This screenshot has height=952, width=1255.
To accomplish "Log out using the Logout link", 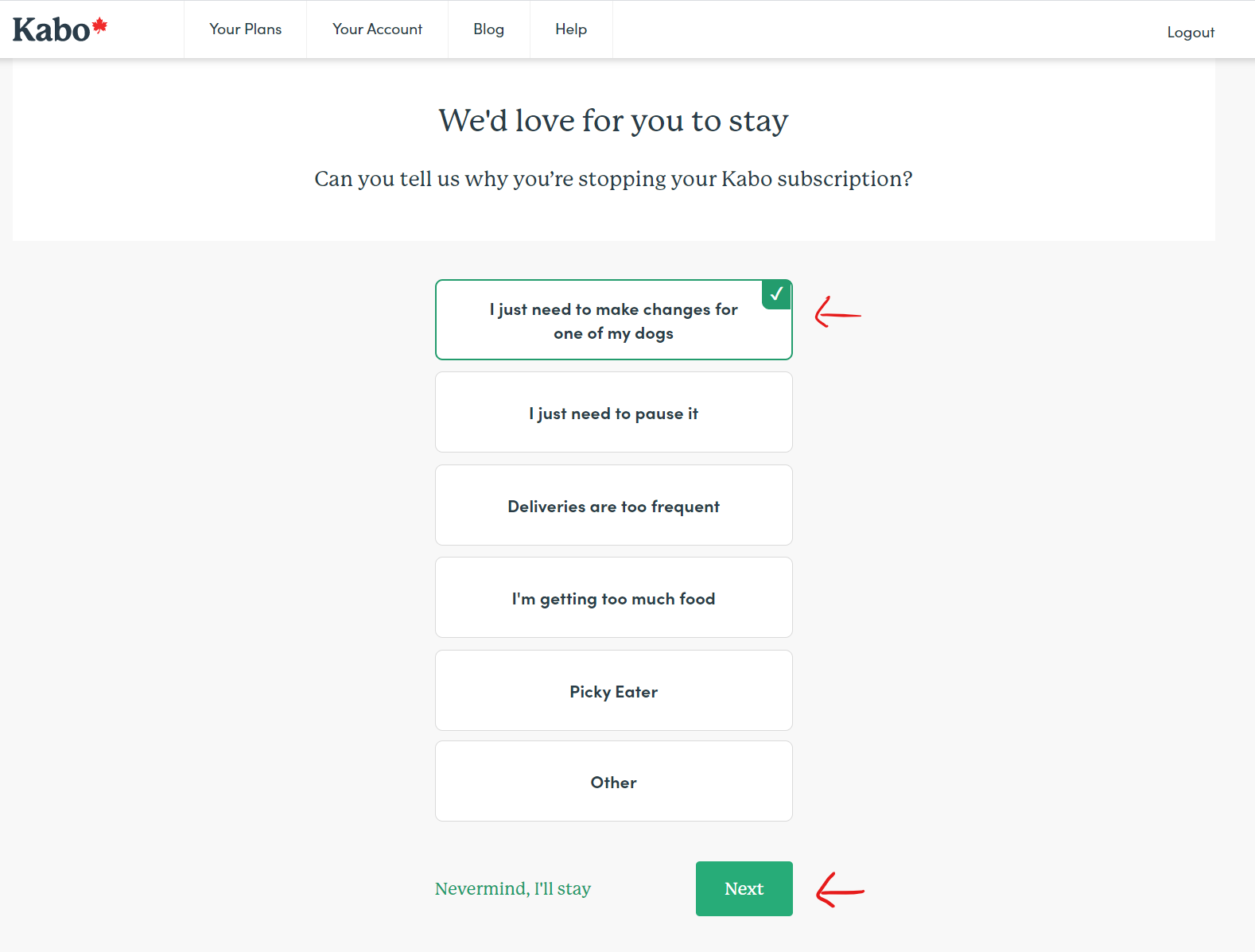I will click(x=1191, y=33).
